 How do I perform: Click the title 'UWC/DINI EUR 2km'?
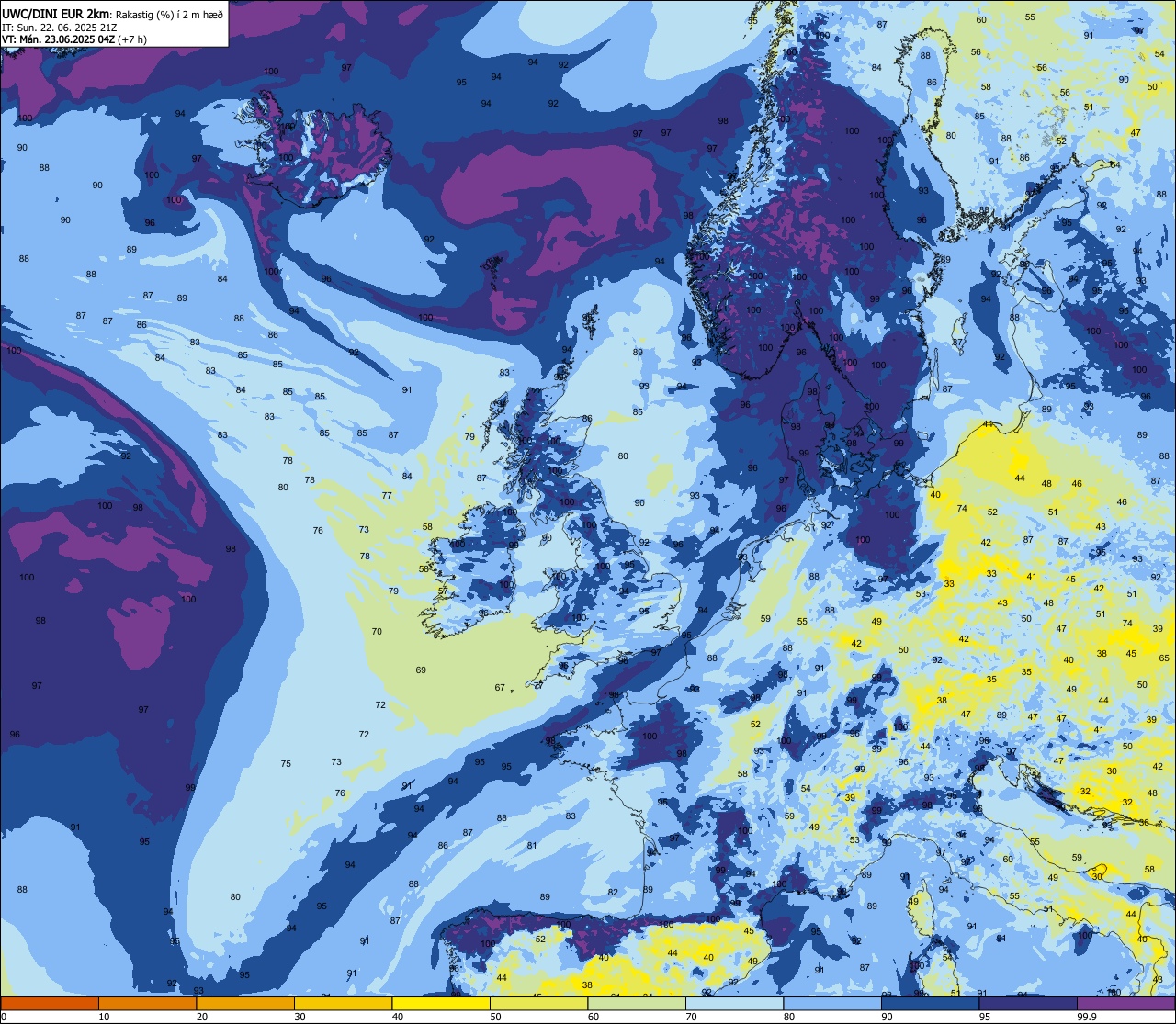click(55, 13)
